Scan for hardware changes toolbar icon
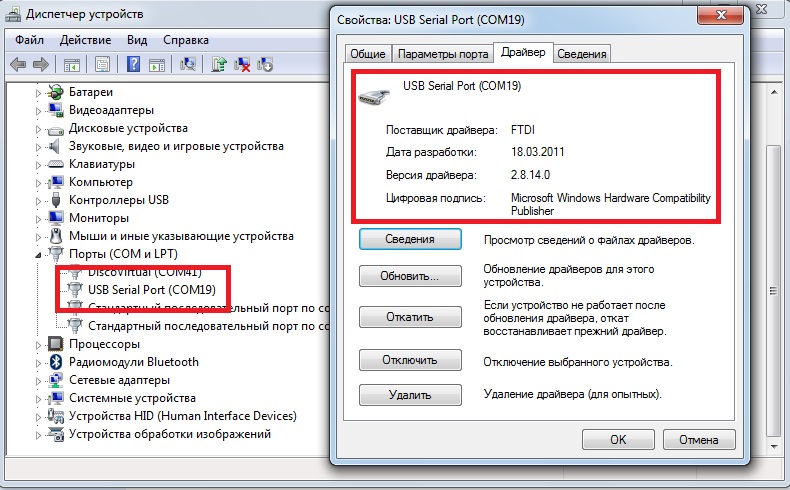 pyautogui.click(x=188, y=64)
